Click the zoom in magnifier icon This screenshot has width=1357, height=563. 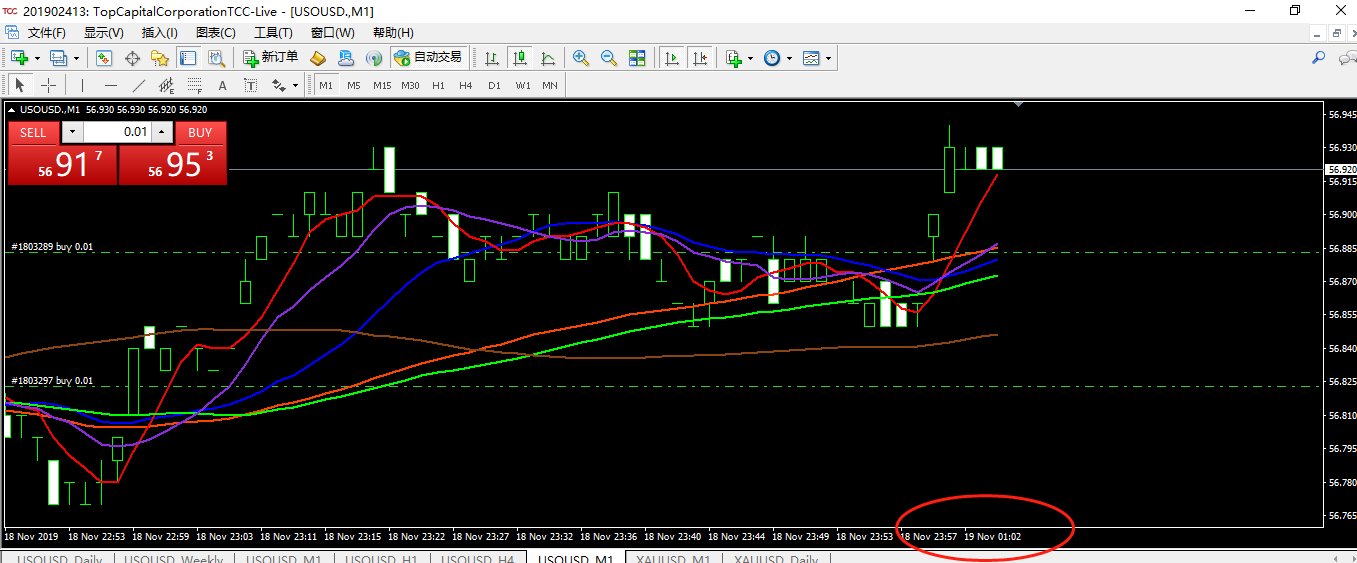(x=580, y=58)
